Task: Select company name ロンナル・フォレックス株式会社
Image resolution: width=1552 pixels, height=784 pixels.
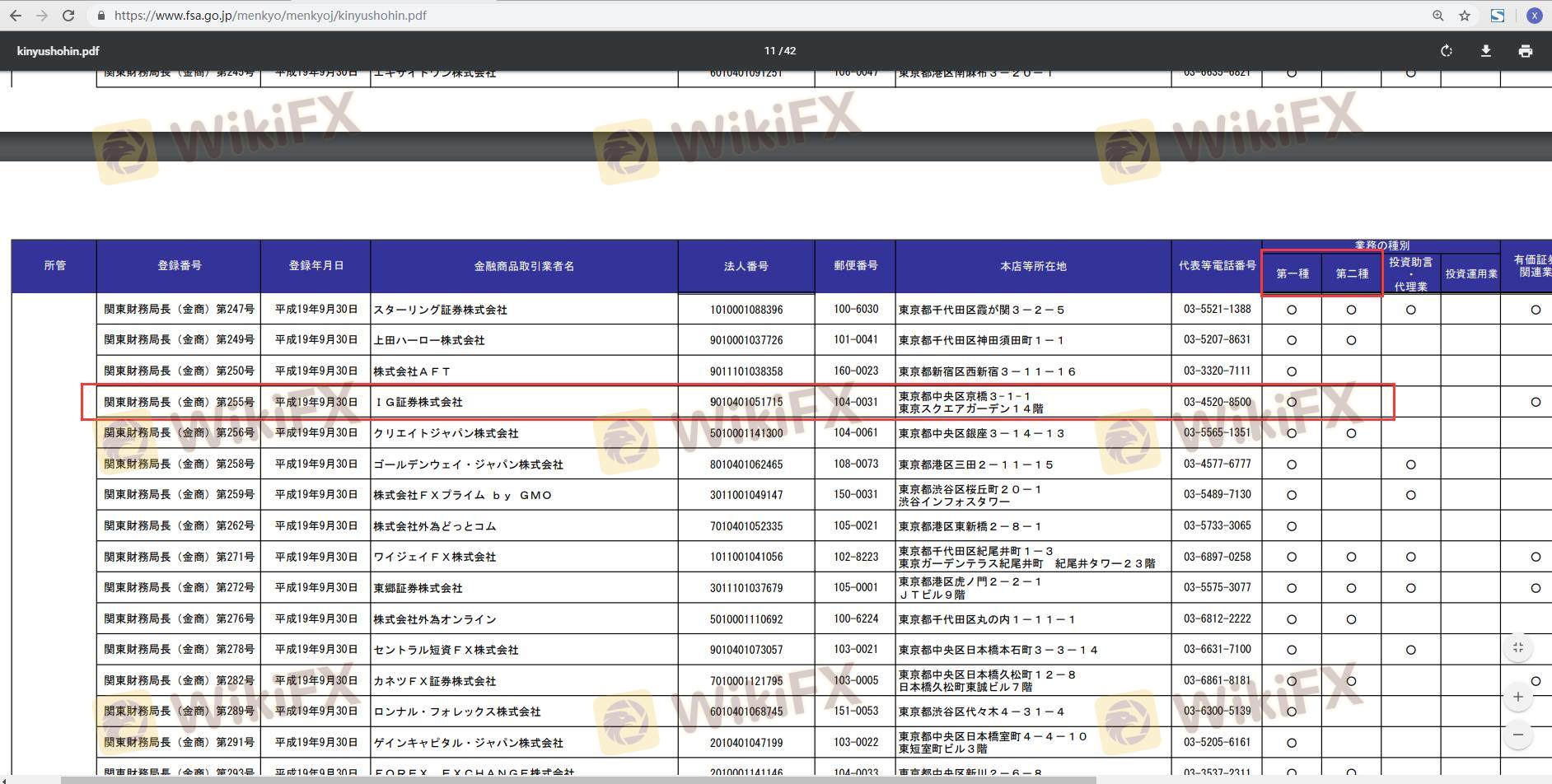Action: (456, 712)
